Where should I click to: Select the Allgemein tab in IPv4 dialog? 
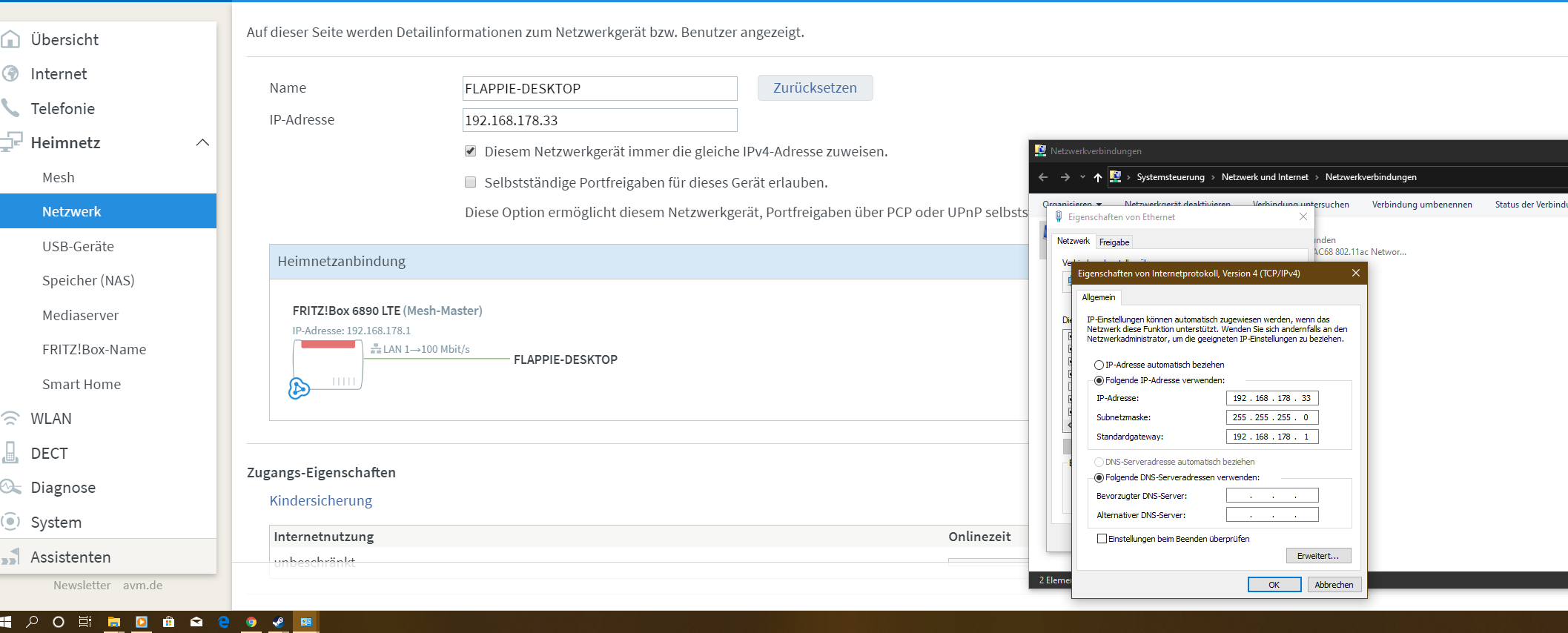(1098, 297)
